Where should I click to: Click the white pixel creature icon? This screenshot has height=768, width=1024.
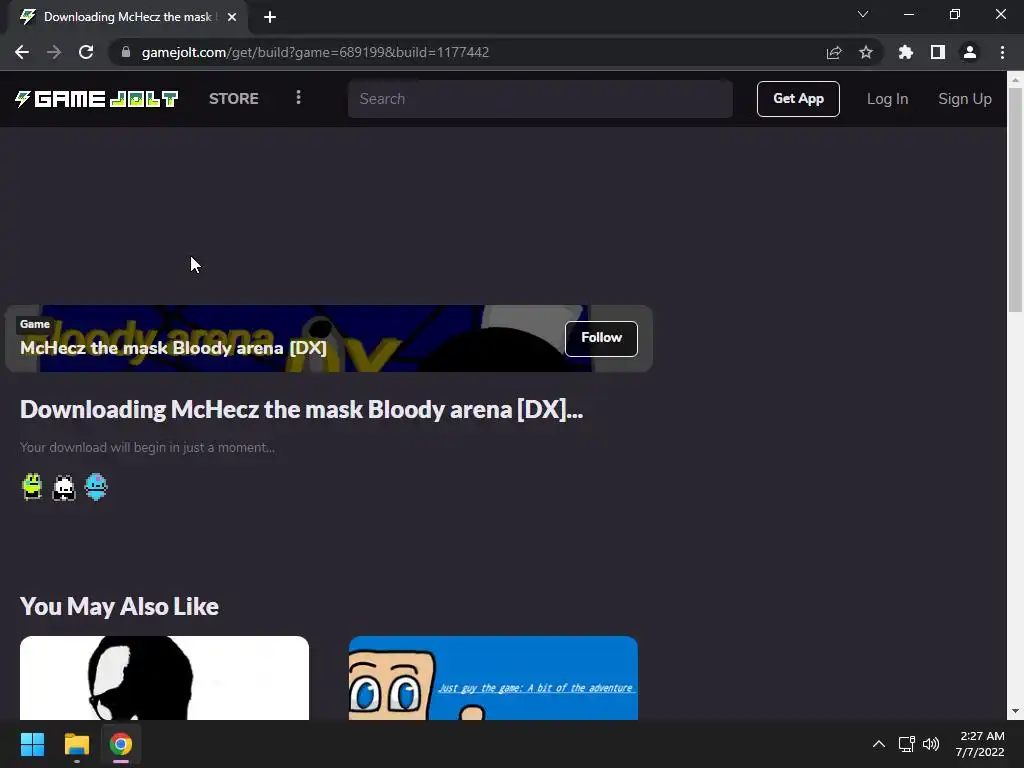(x=64, y=487)
